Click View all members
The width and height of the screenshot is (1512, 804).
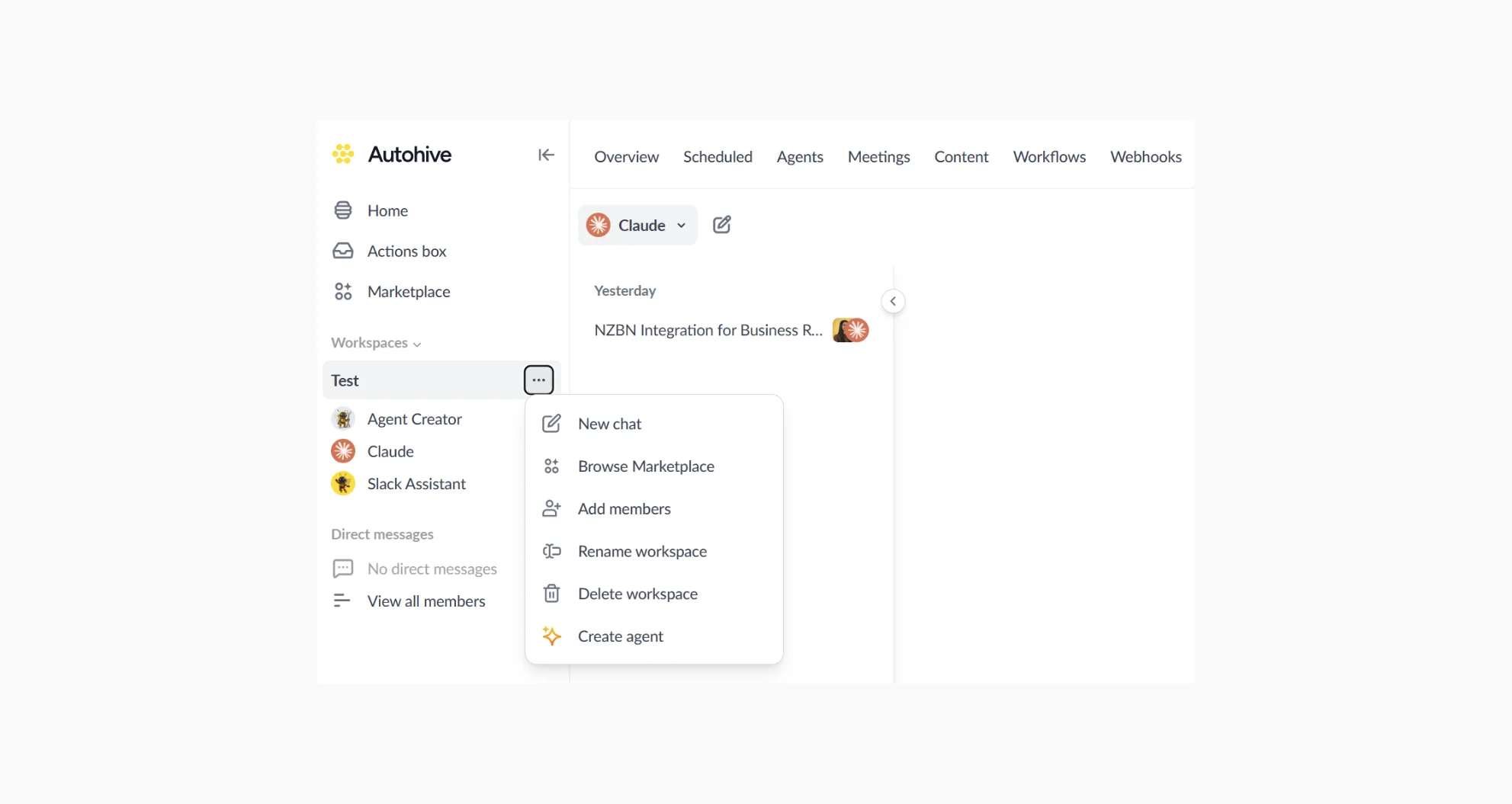[425, 601]
